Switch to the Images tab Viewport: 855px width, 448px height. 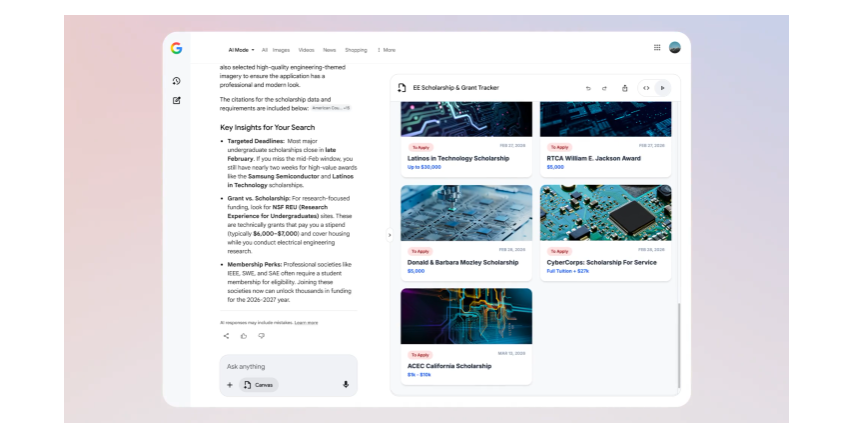click(281, 49)
